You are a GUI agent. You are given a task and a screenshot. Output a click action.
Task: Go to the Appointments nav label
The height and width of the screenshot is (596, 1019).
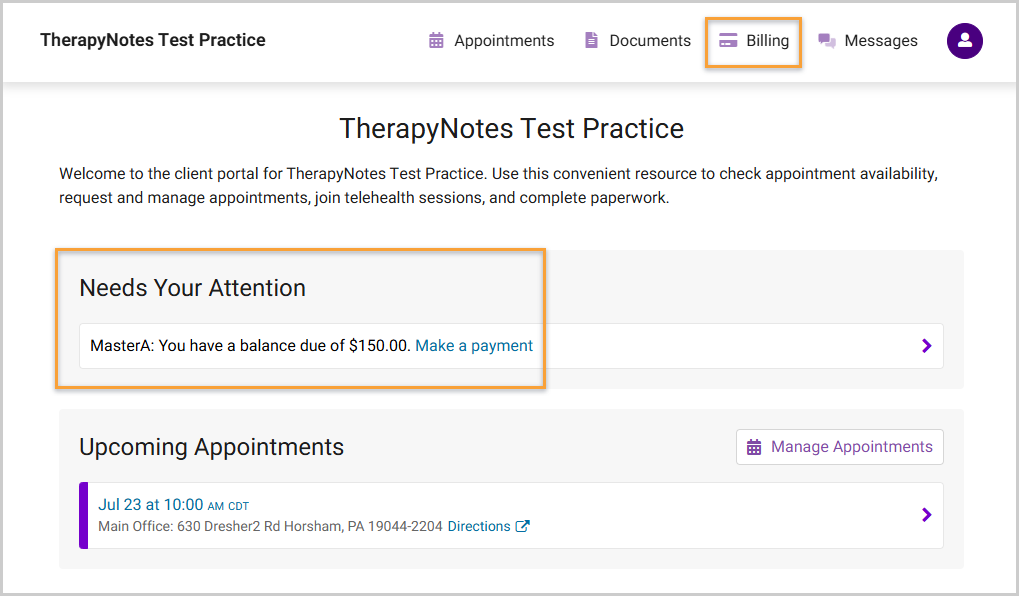pos(504,41)
